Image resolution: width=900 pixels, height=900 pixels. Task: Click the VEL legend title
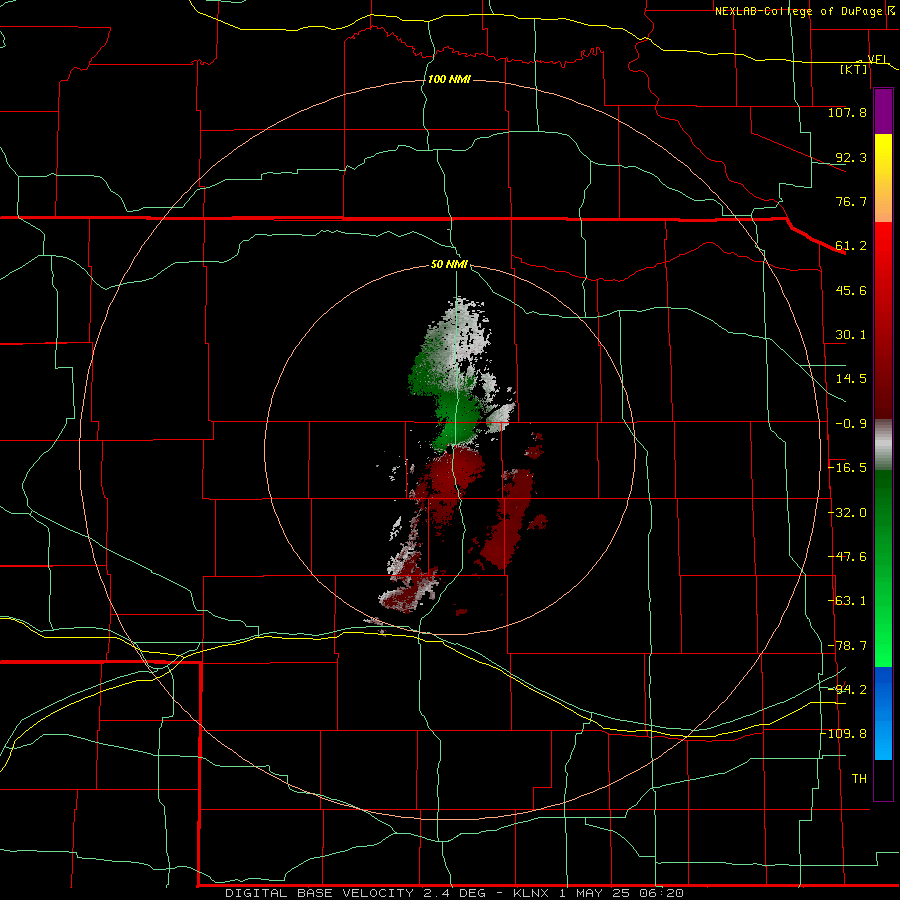click(x=878, y=59)
